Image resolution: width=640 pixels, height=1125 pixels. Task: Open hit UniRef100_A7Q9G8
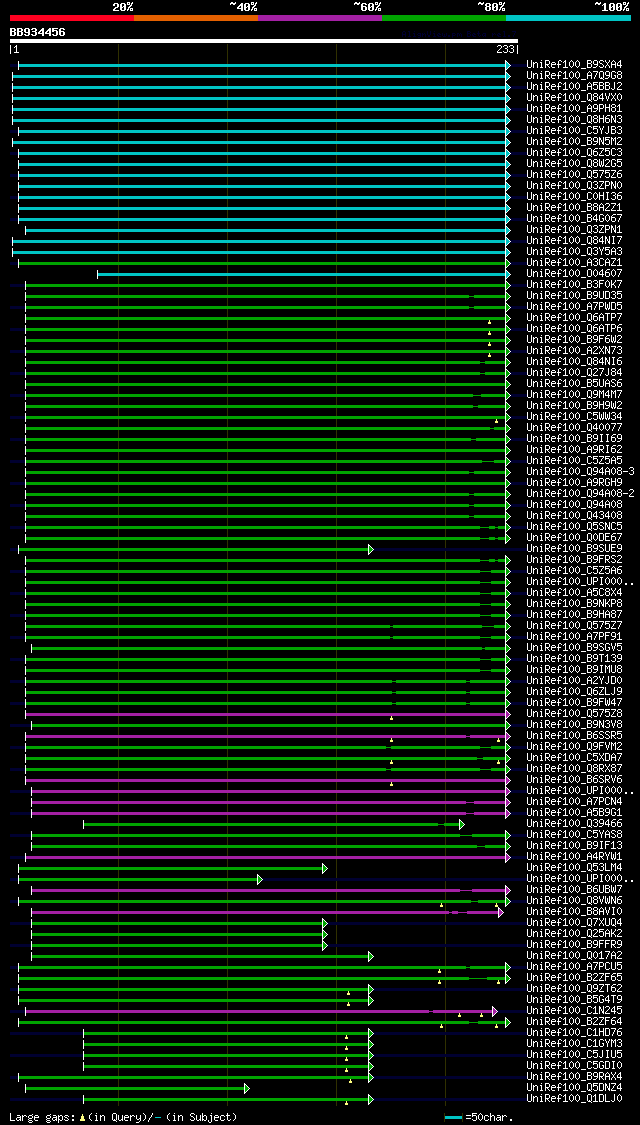coord(574,75)
